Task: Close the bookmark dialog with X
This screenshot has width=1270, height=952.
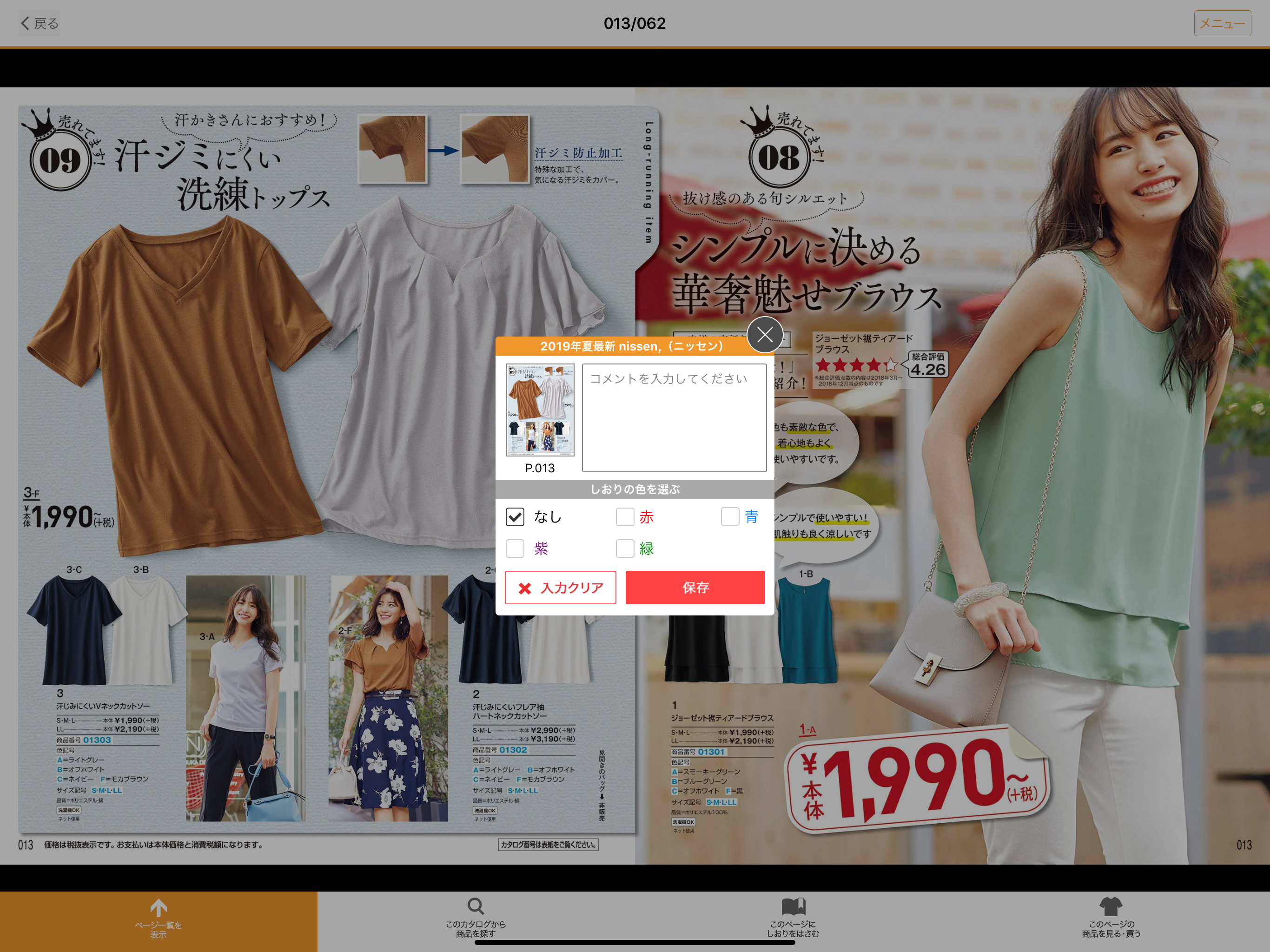Action: coord(765,334)
